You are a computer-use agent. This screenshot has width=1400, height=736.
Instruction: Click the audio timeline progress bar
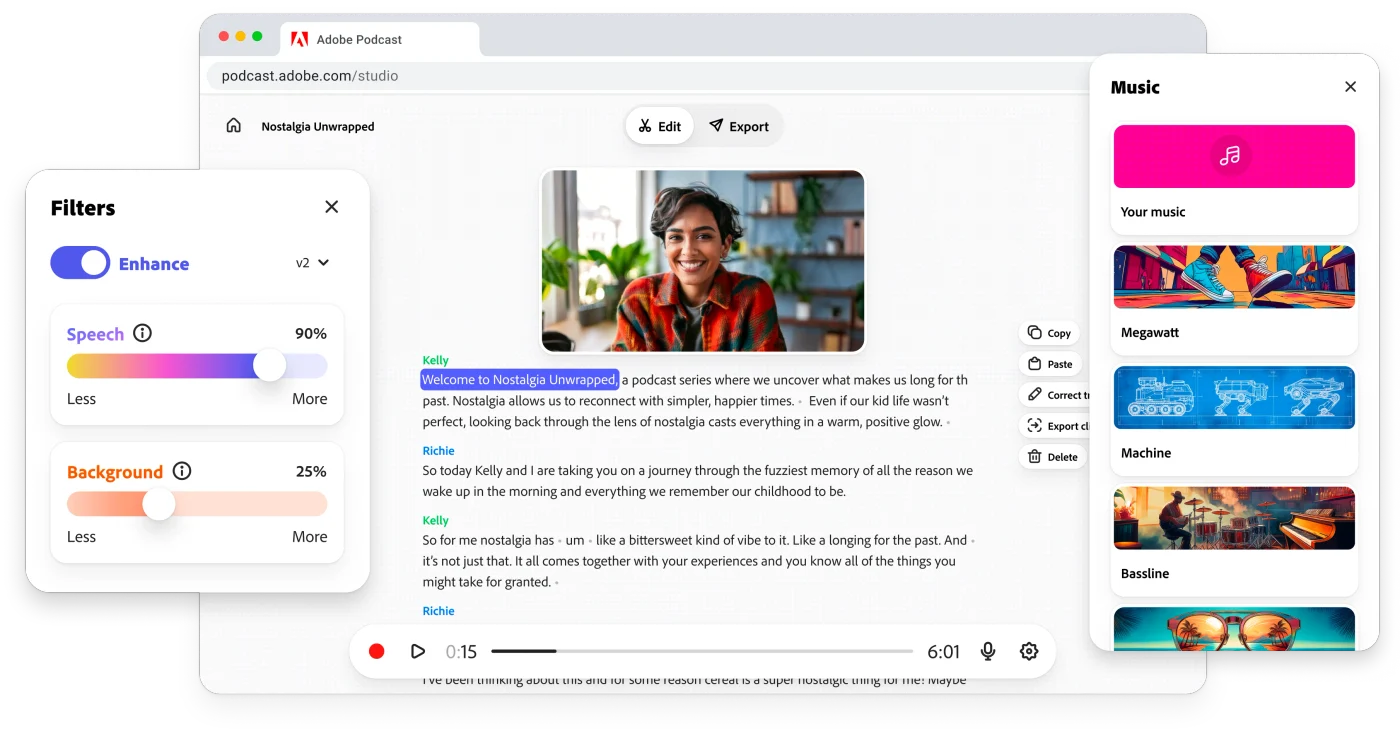pos(702,652)
